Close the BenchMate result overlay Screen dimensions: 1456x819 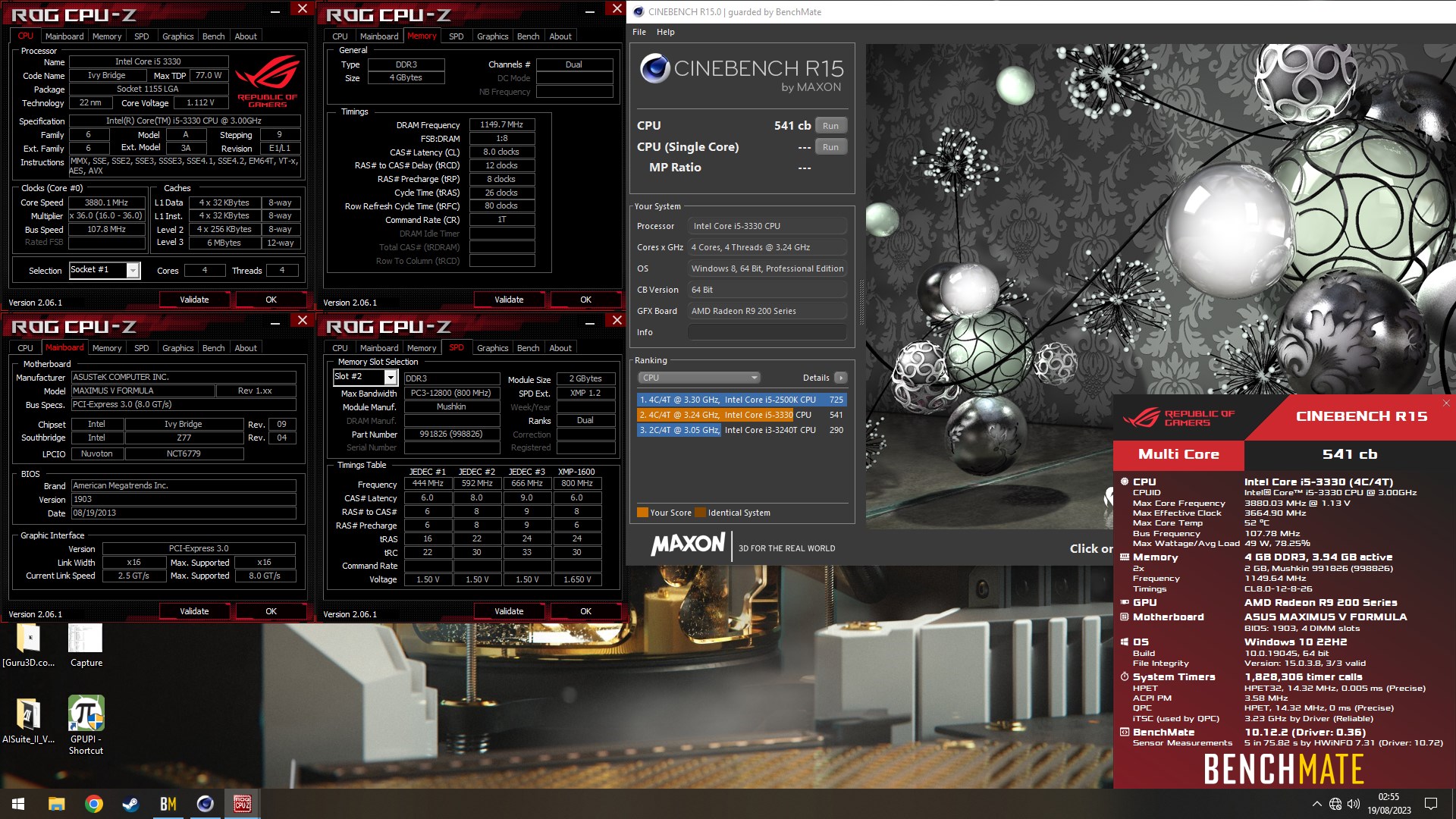1446,403
